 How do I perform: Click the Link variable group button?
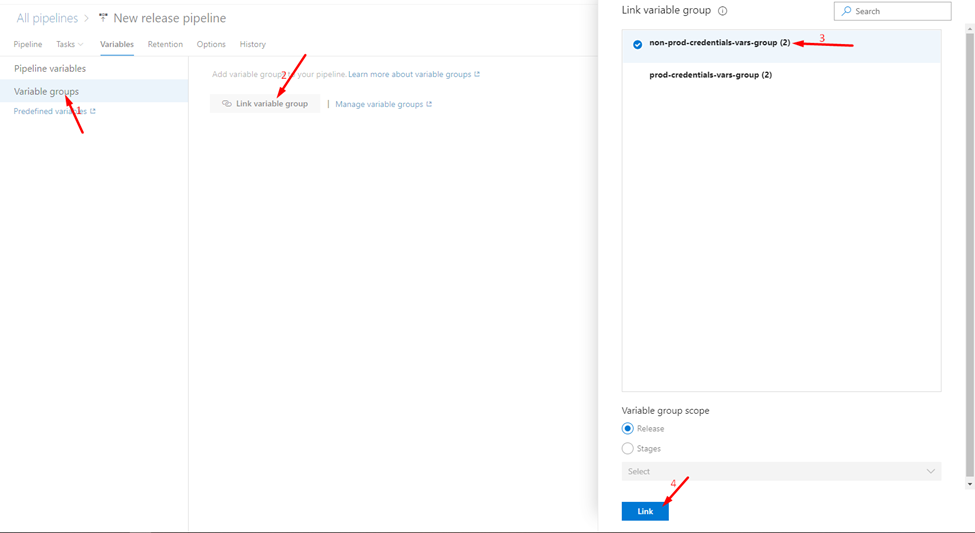265,104
